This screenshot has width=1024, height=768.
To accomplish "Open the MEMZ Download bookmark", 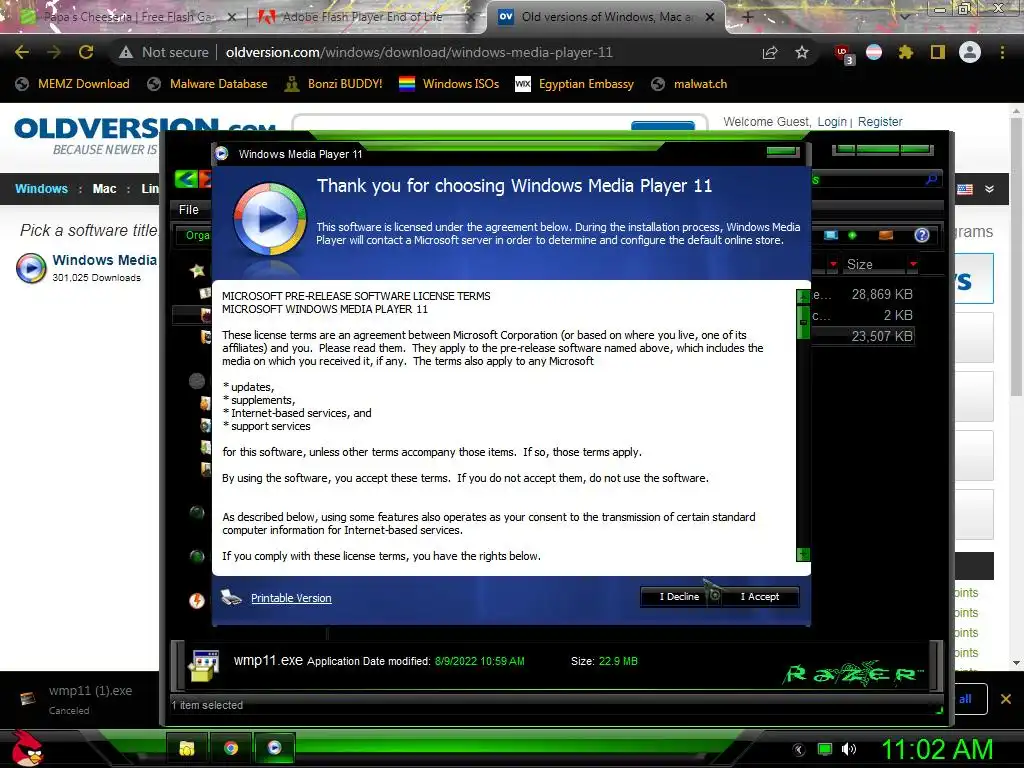I will coord(72,84).
